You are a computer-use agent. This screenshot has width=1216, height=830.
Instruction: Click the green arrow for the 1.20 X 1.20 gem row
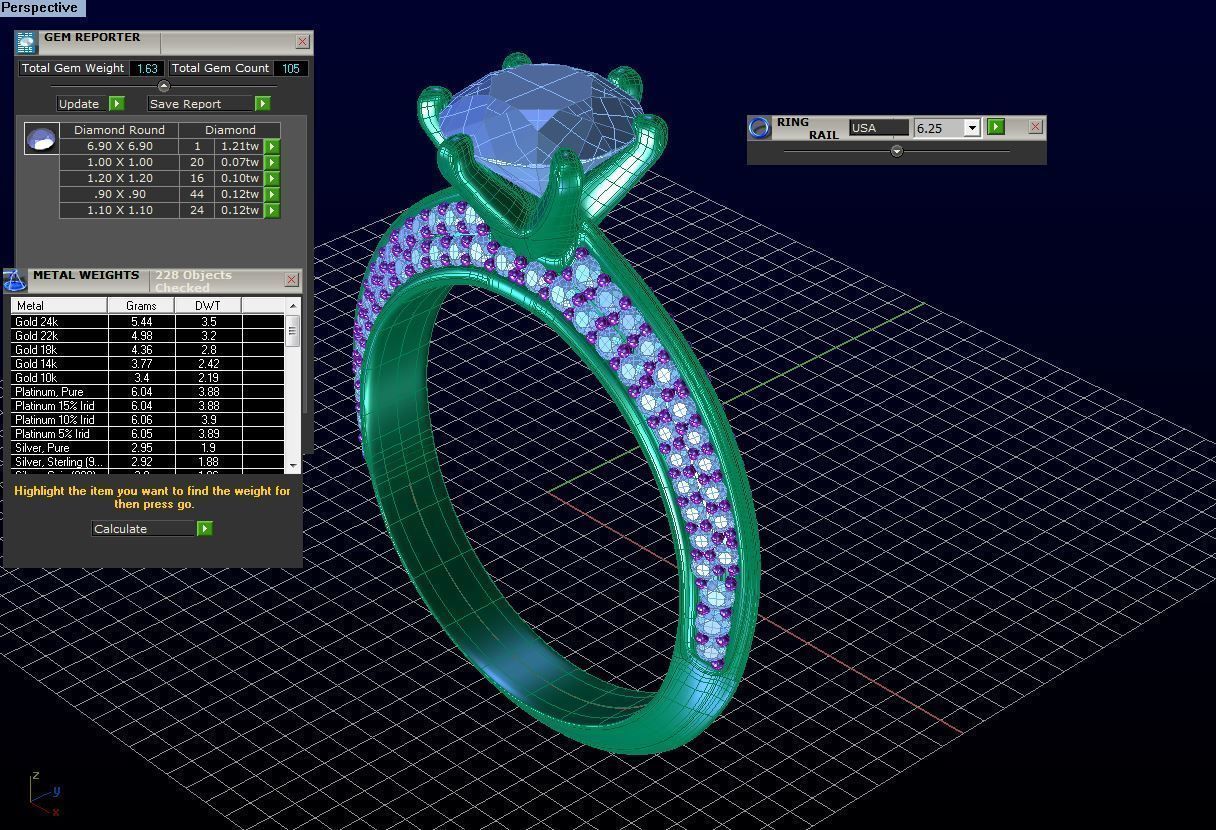[x=271, y=178]
